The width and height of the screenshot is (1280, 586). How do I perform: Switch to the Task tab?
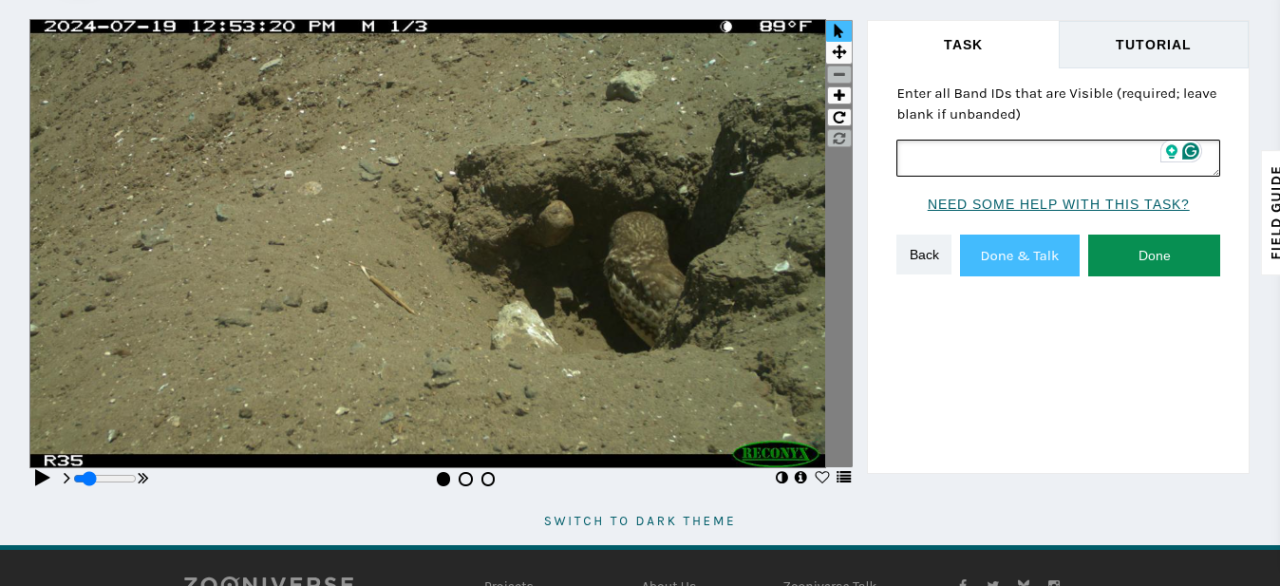pyautogui.click(x=963, y=45)
